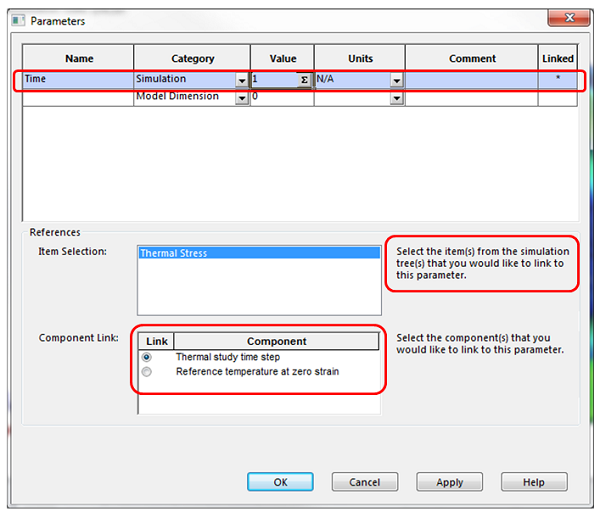Click the Comment cell of the Time row
Screen dimensions: 600x517
click(x=471, y=79)
